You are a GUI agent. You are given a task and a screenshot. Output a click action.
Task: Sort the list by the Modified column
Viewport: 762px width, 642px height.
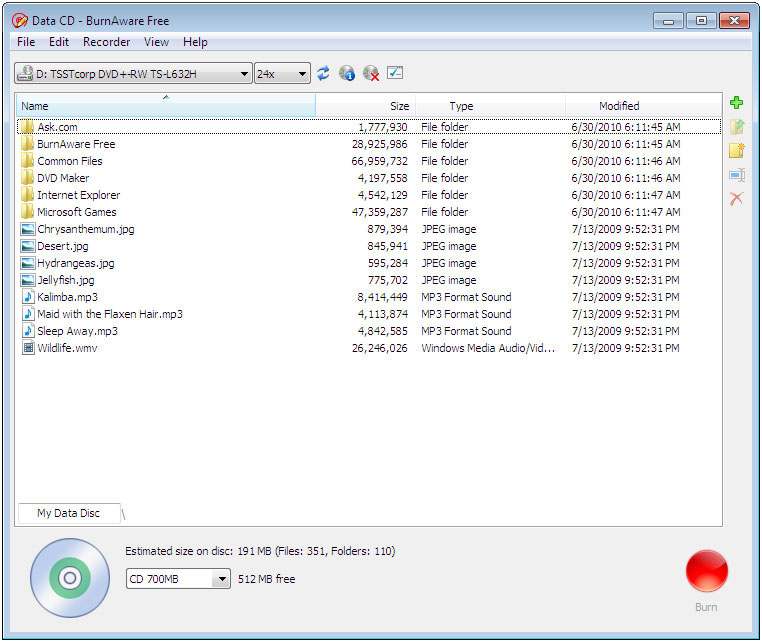[619, 106]
